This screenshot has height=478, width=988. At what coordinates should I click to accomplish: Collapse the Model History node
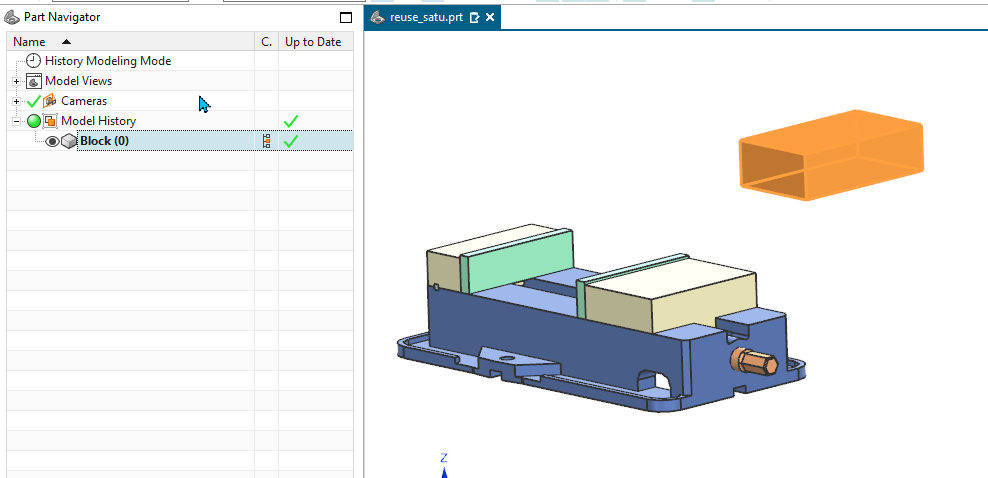pos(17,121)
